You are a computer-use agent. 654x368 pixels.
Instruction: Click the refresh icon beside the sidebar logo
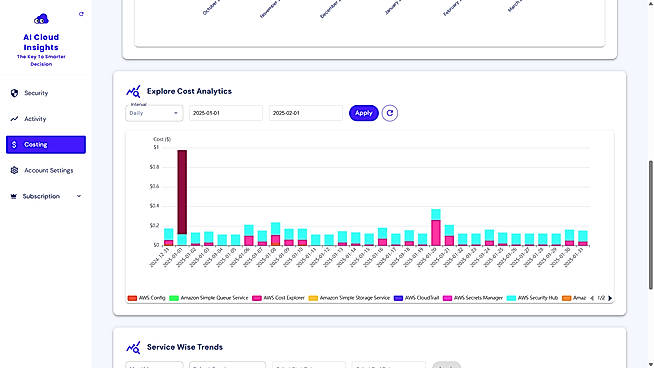coord(81,14)
